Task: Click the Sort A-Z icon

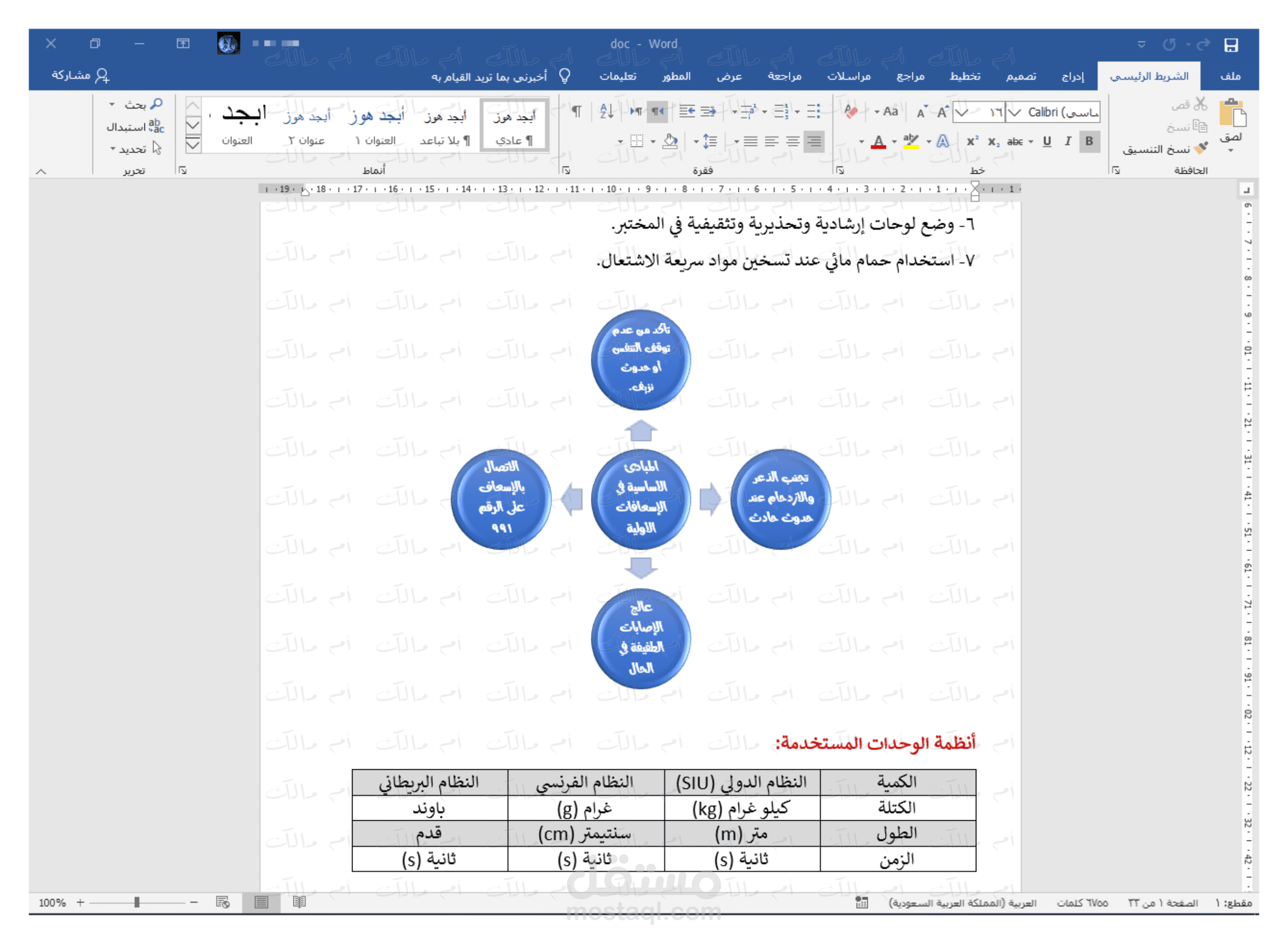Action: (606, 112)
